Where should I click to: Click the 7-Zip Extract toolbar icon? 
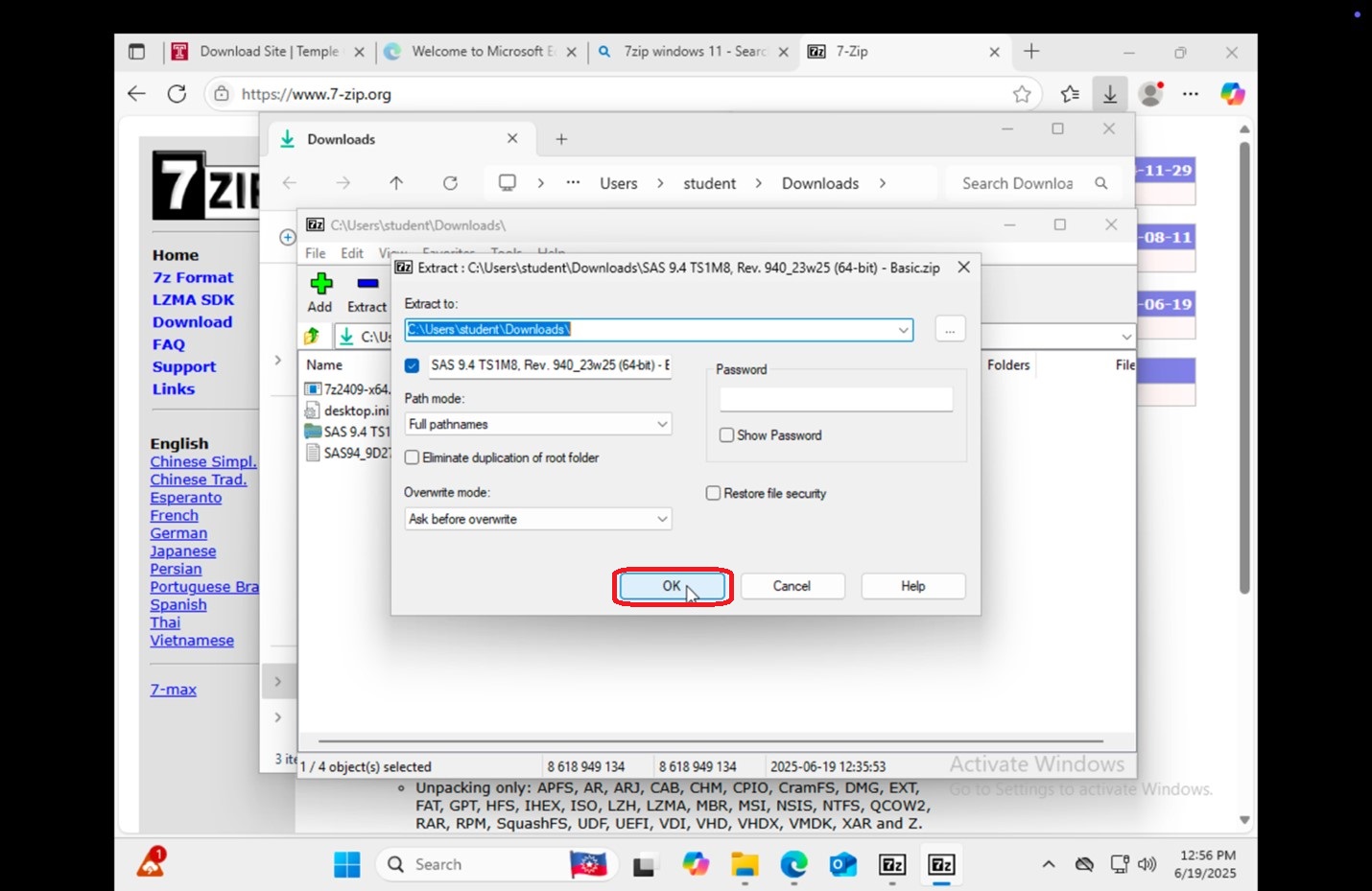(x=367, y=293)
